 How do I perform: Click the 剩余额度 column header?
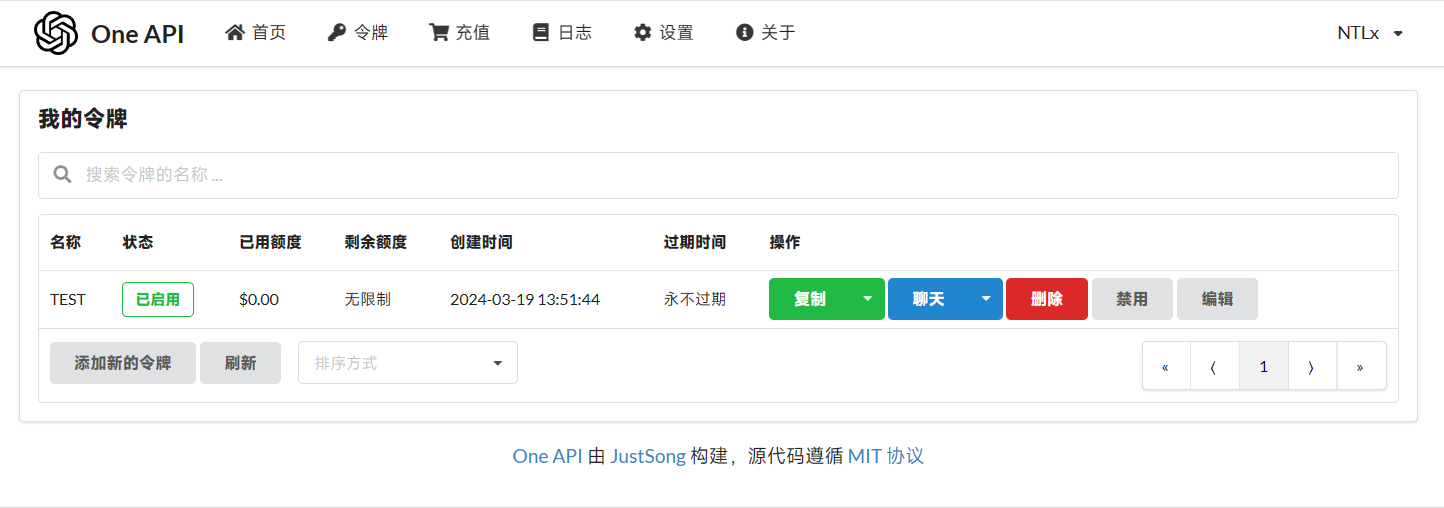[x=376, y=242]
